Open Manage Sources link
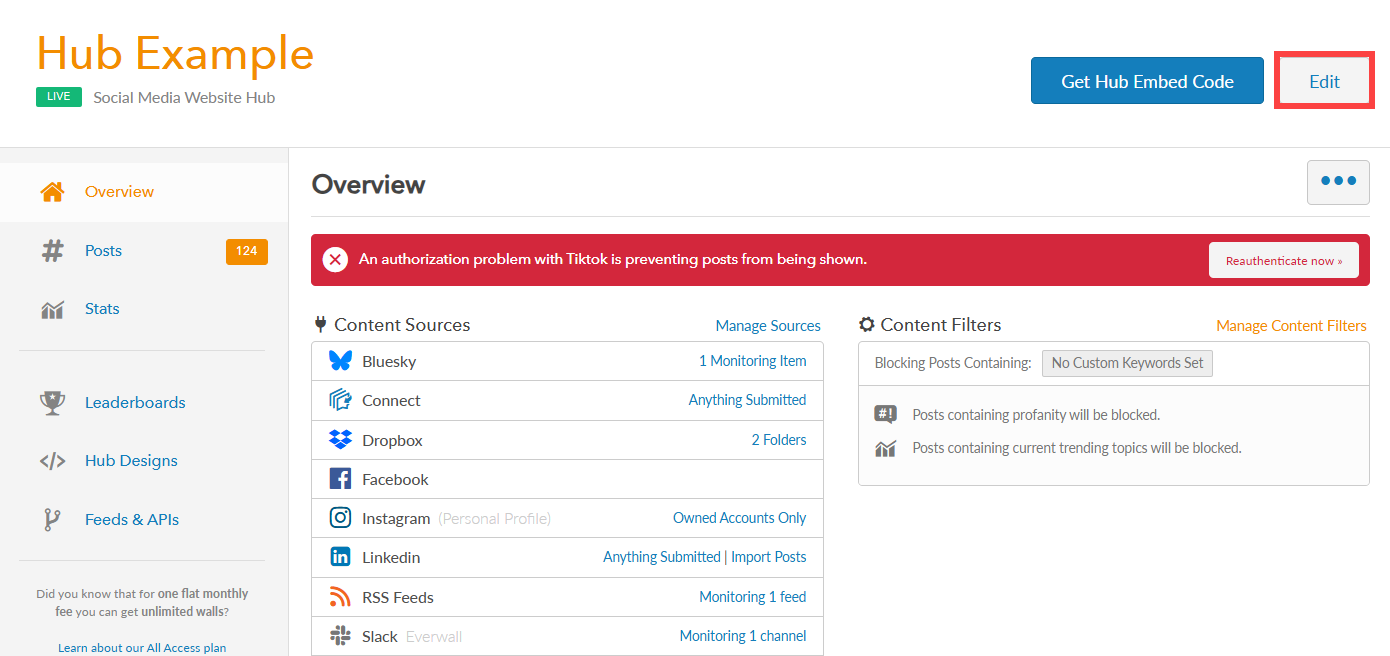The width and height of the screenshot is (1390, 656). pyautogui.click(x=768, y=326)
